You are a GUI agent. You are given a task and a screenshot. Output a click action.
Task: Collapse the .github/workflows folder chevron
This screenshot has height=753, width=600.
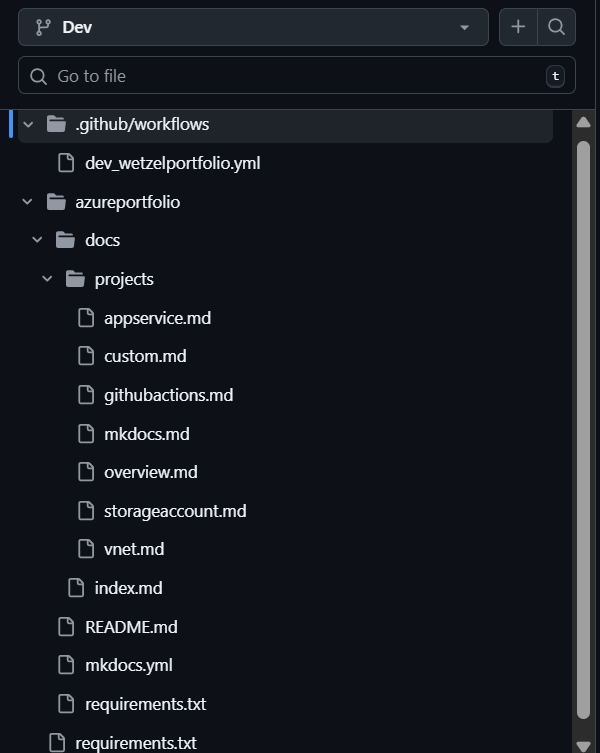tap(28, 125)
